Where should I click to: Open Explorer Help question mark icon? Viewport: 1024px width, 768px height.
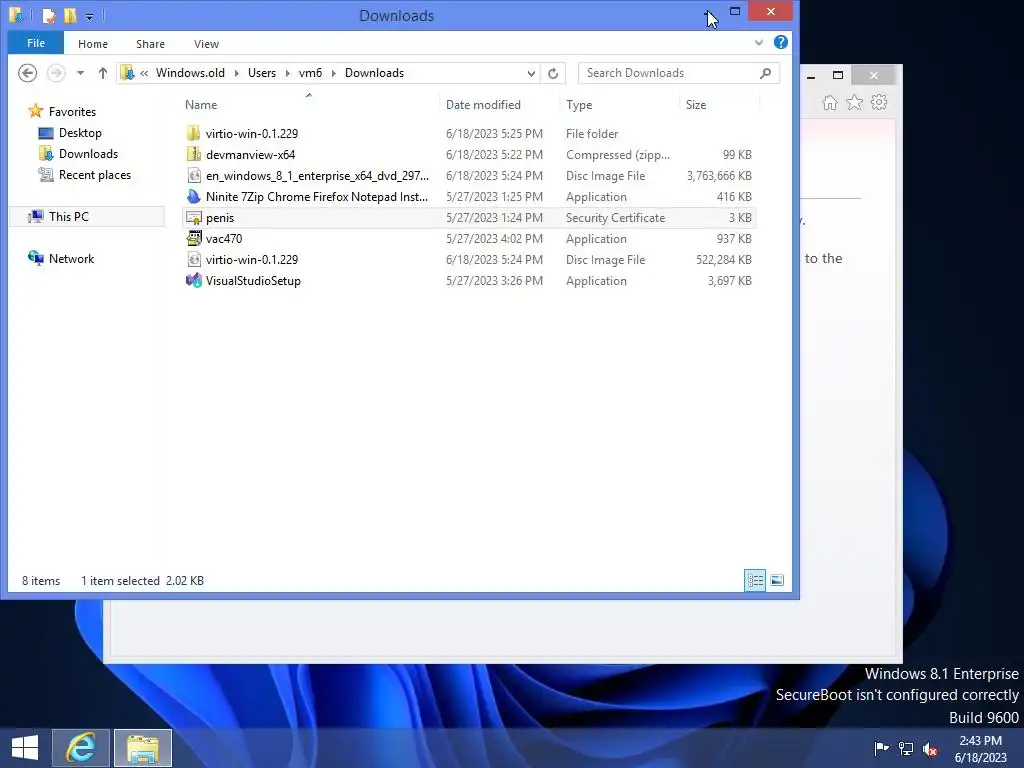coord(780,42)
